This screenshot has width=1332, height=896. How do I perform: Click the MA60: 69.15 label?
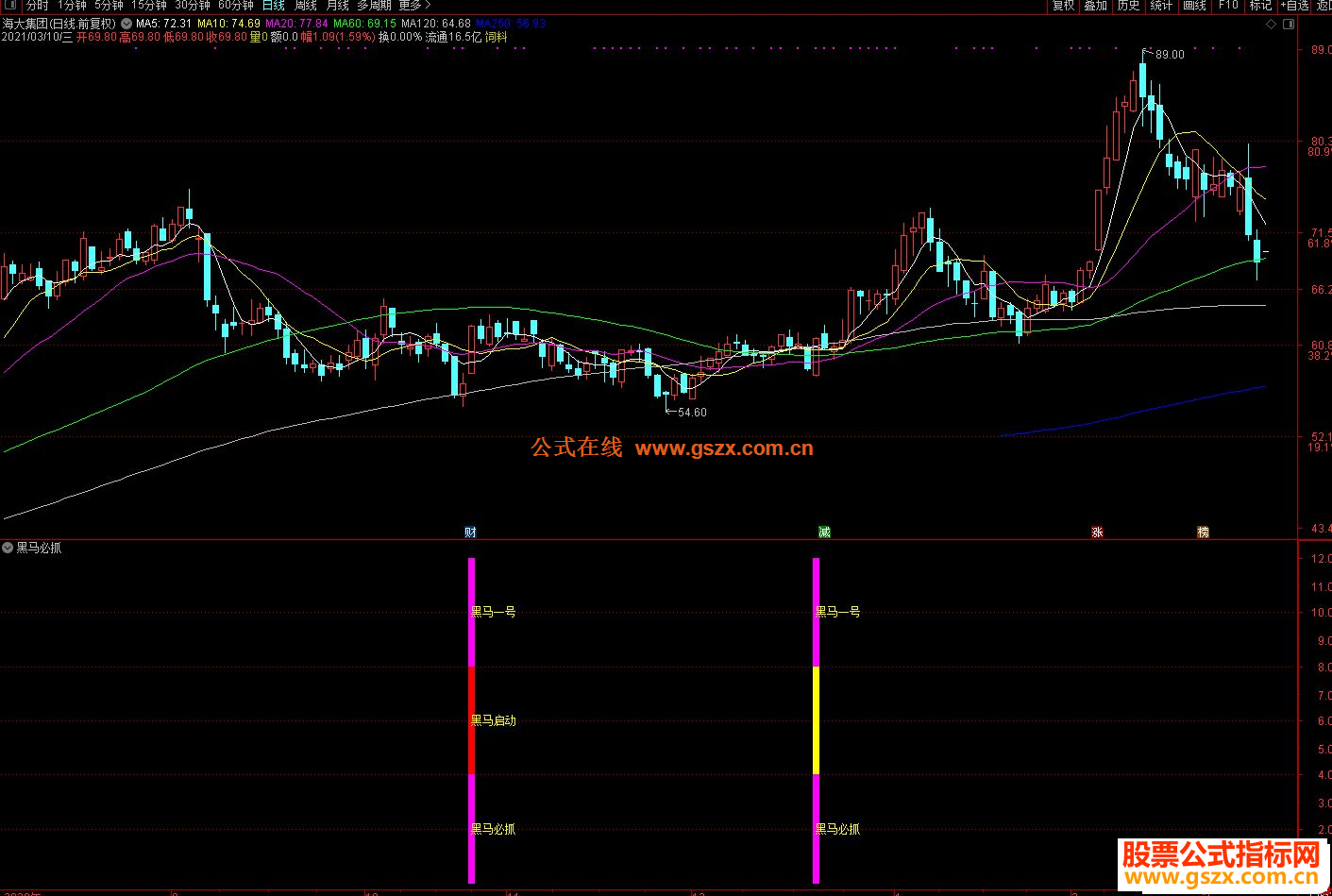(x=364, y=24)
